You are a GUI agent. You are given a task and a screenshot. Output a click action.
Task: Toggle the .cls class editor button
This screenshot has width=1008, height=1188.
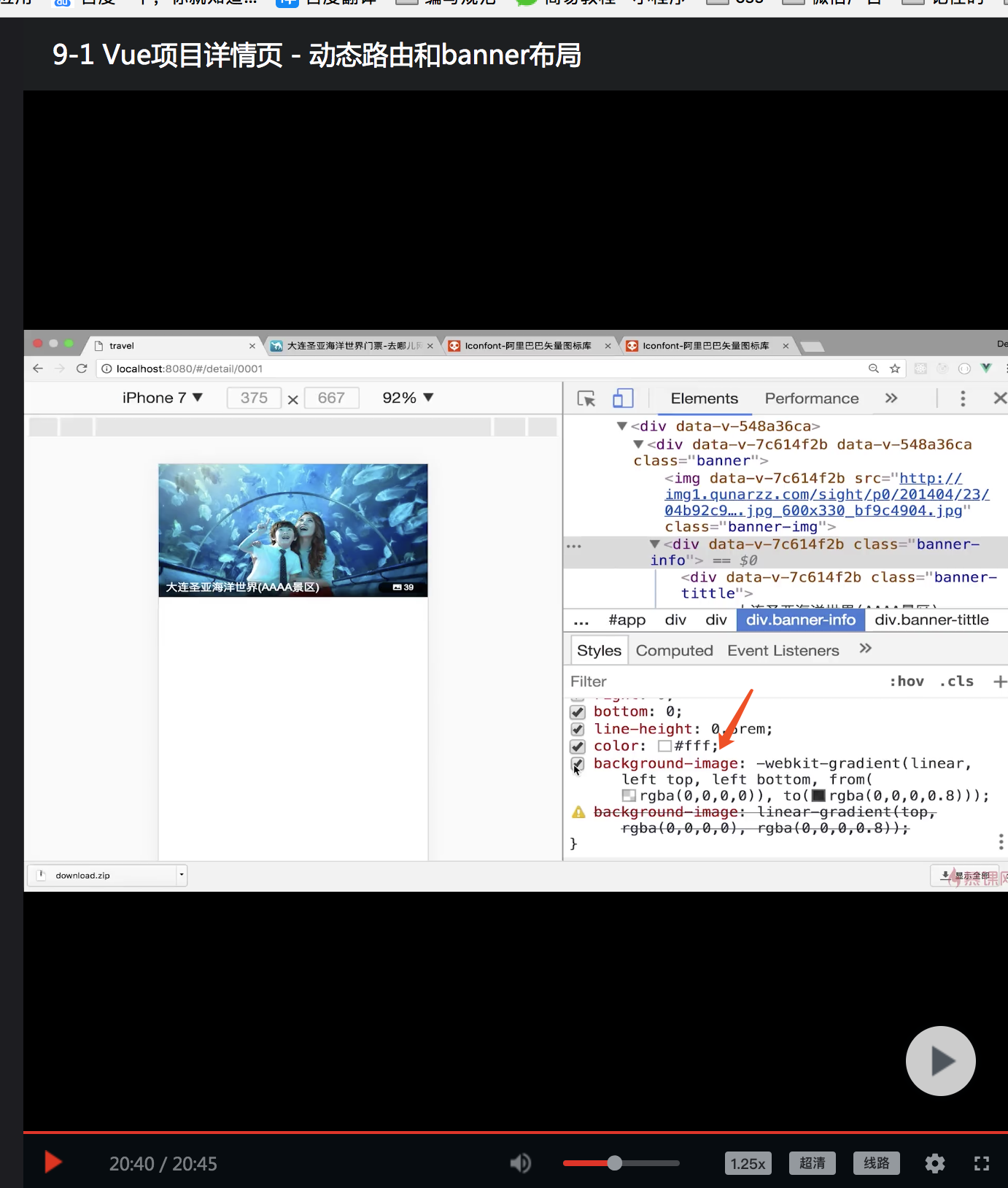(956, 681)
